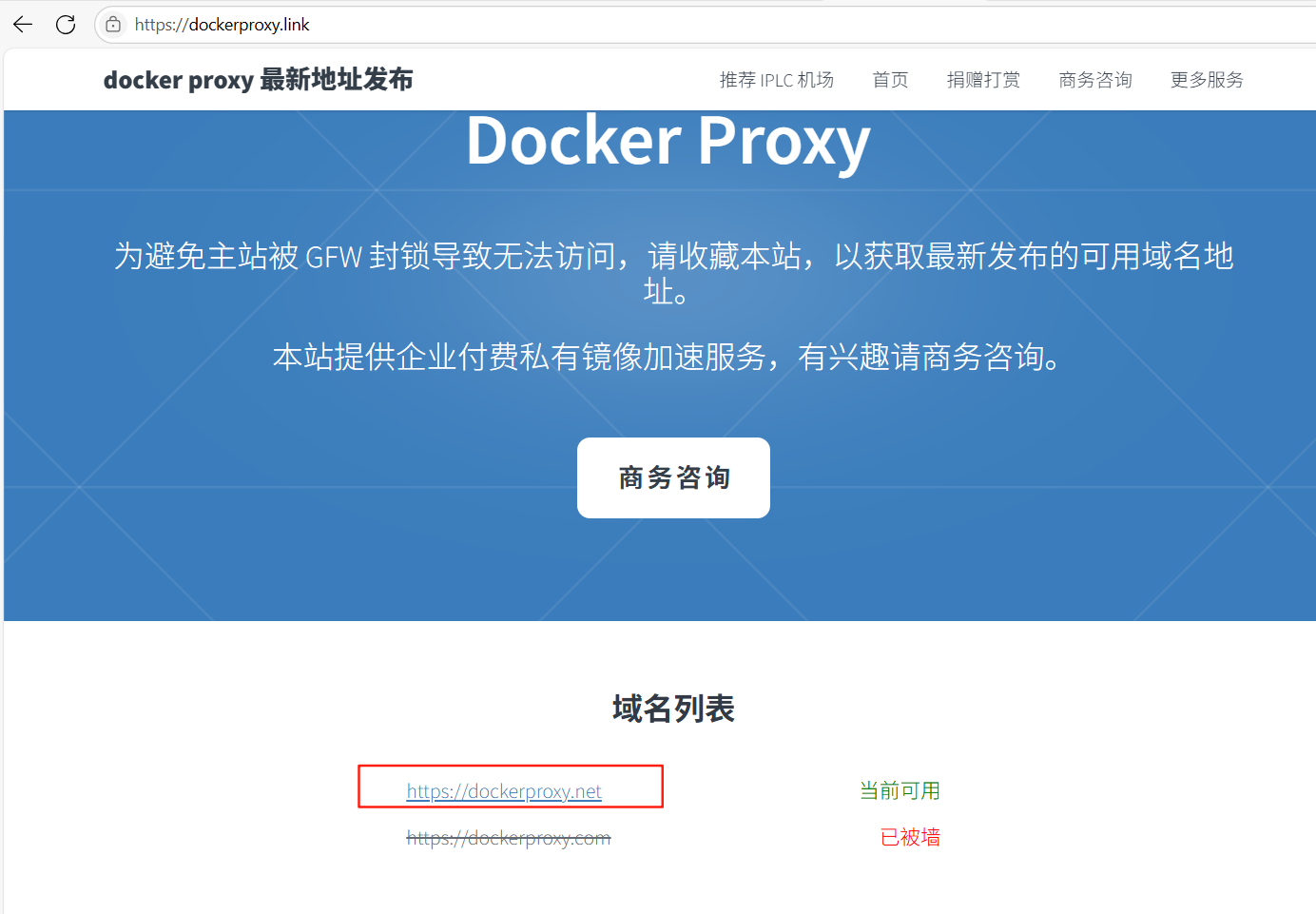
Task: Go to 首页 in the navigation
Action: (891, 80)
